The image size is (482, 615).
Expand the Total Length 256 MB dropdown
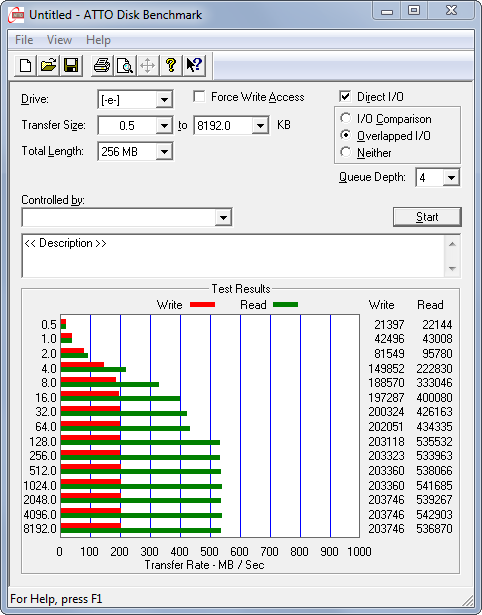point(164,151)
